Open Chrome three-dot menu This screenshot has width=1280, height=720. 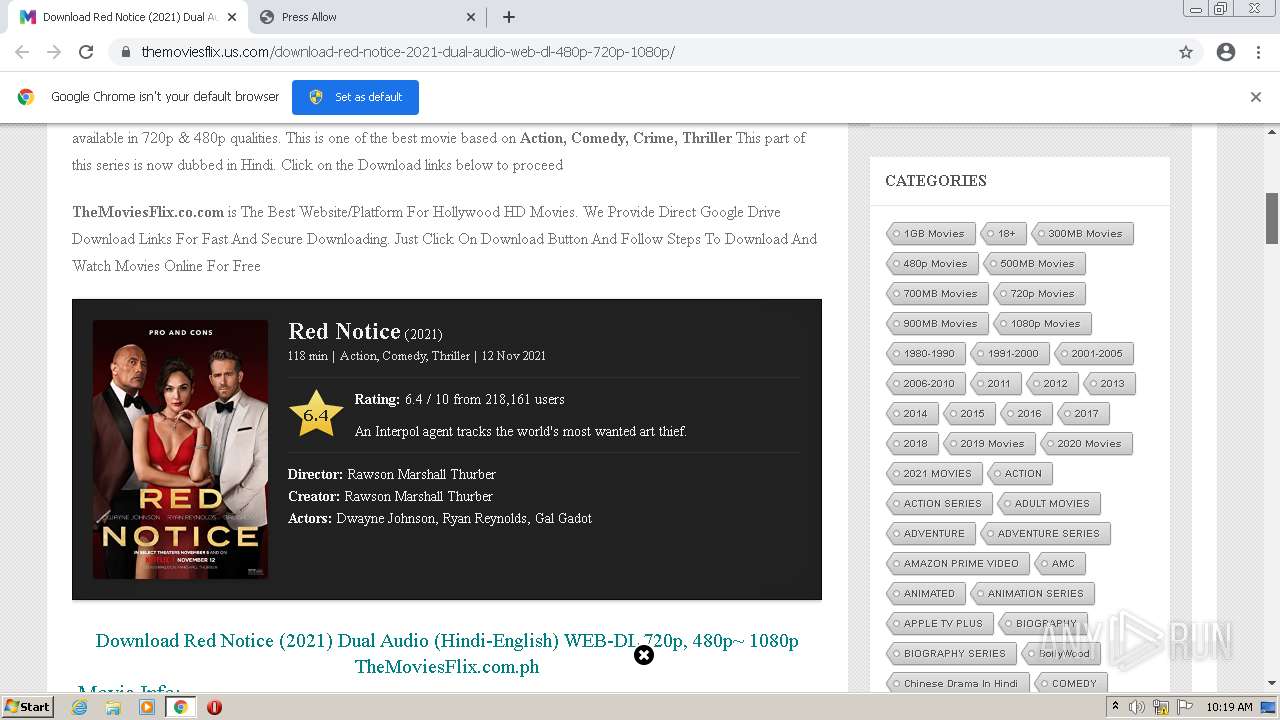coord(1258,52)
